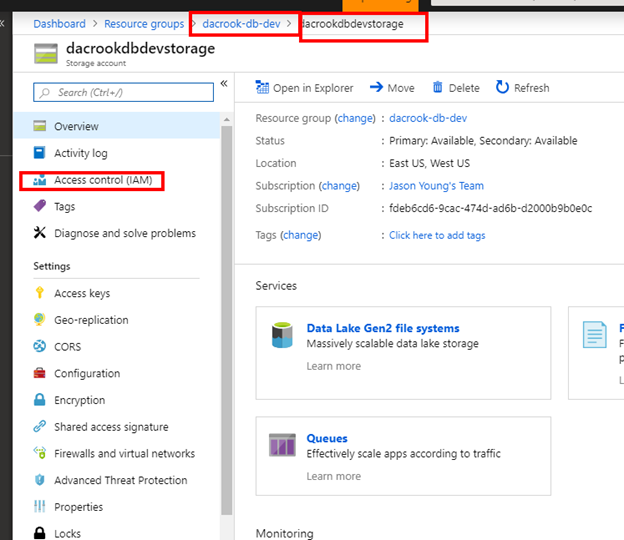
Task: Open the Overview menu item
Action: 117,126
